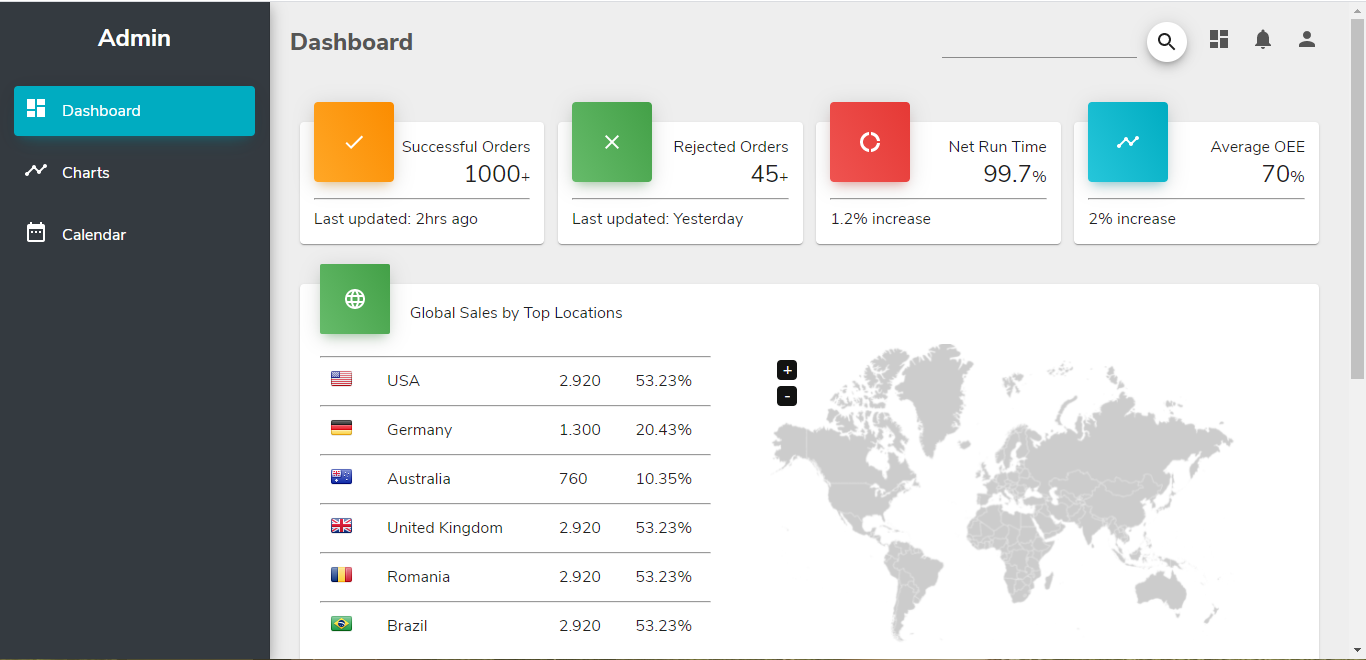Click Australia's 10.35% percentage
1366x660 pixels.
pos(664,479)
